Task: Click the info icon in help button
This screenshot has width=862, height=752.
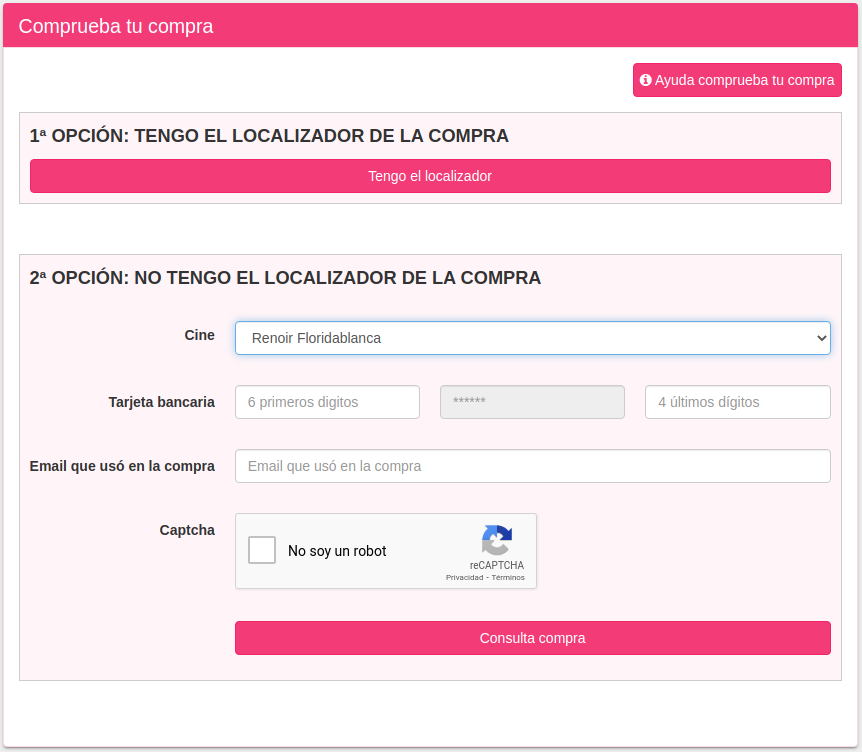Action: click(646, 80)
